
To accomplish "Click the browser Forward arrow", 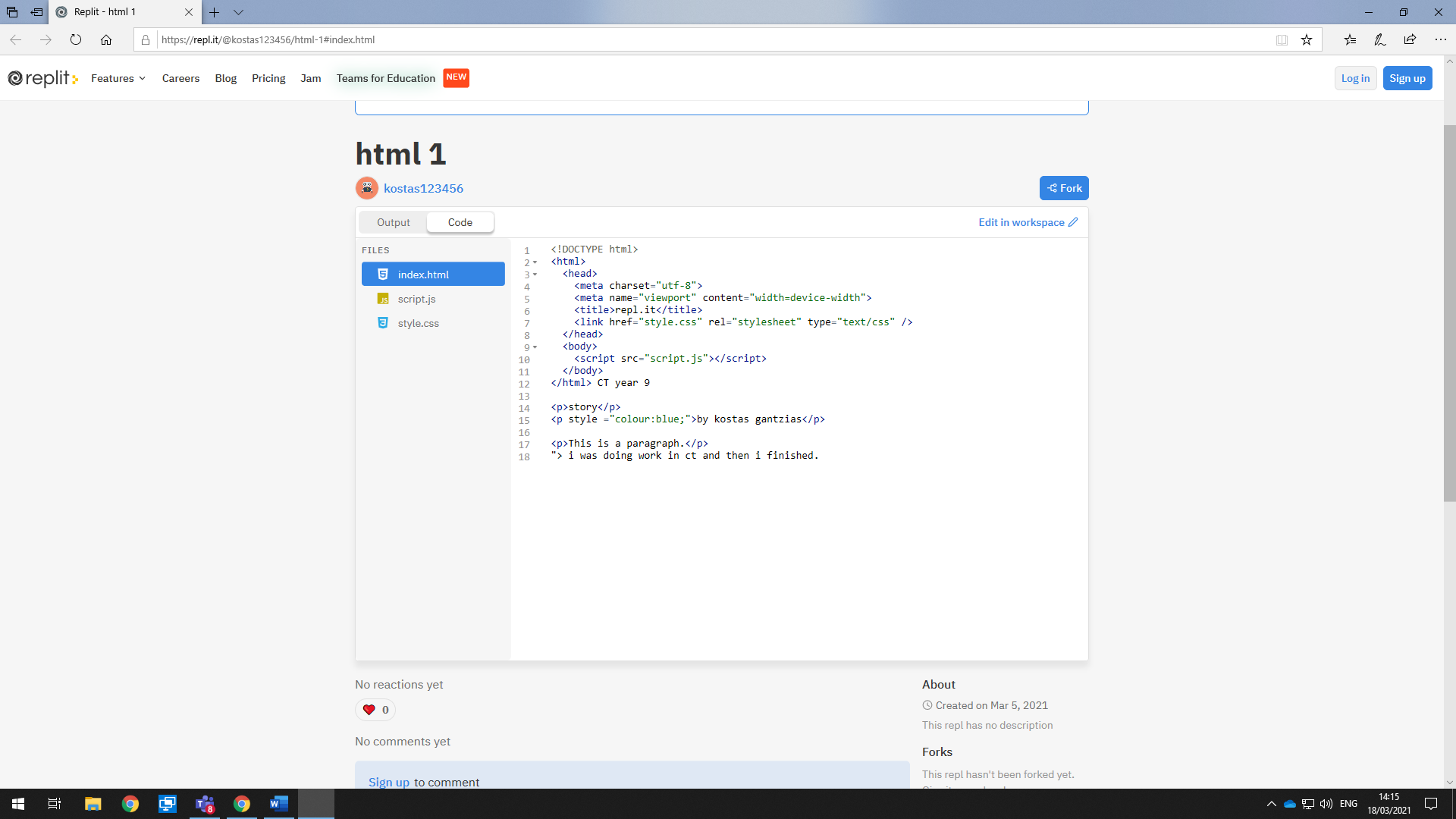I will (45, 39).
